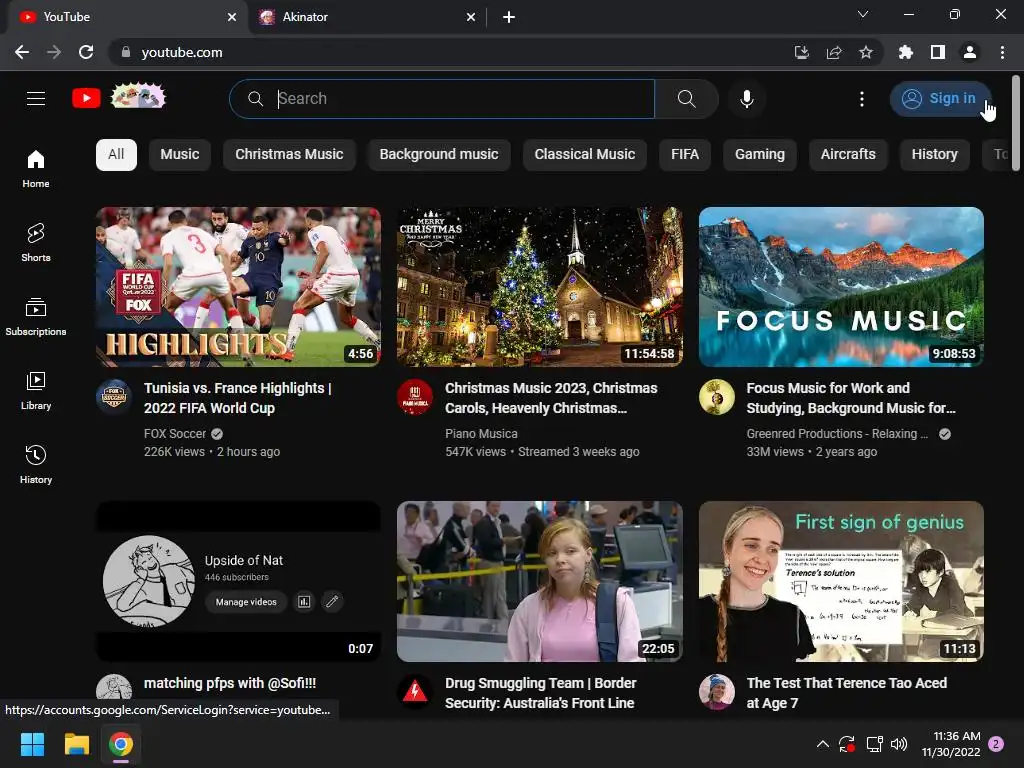This screenshot has height=768, width=1024.
Task: Click The Test That Terence Tao Aced title
Action: (846, 693)
